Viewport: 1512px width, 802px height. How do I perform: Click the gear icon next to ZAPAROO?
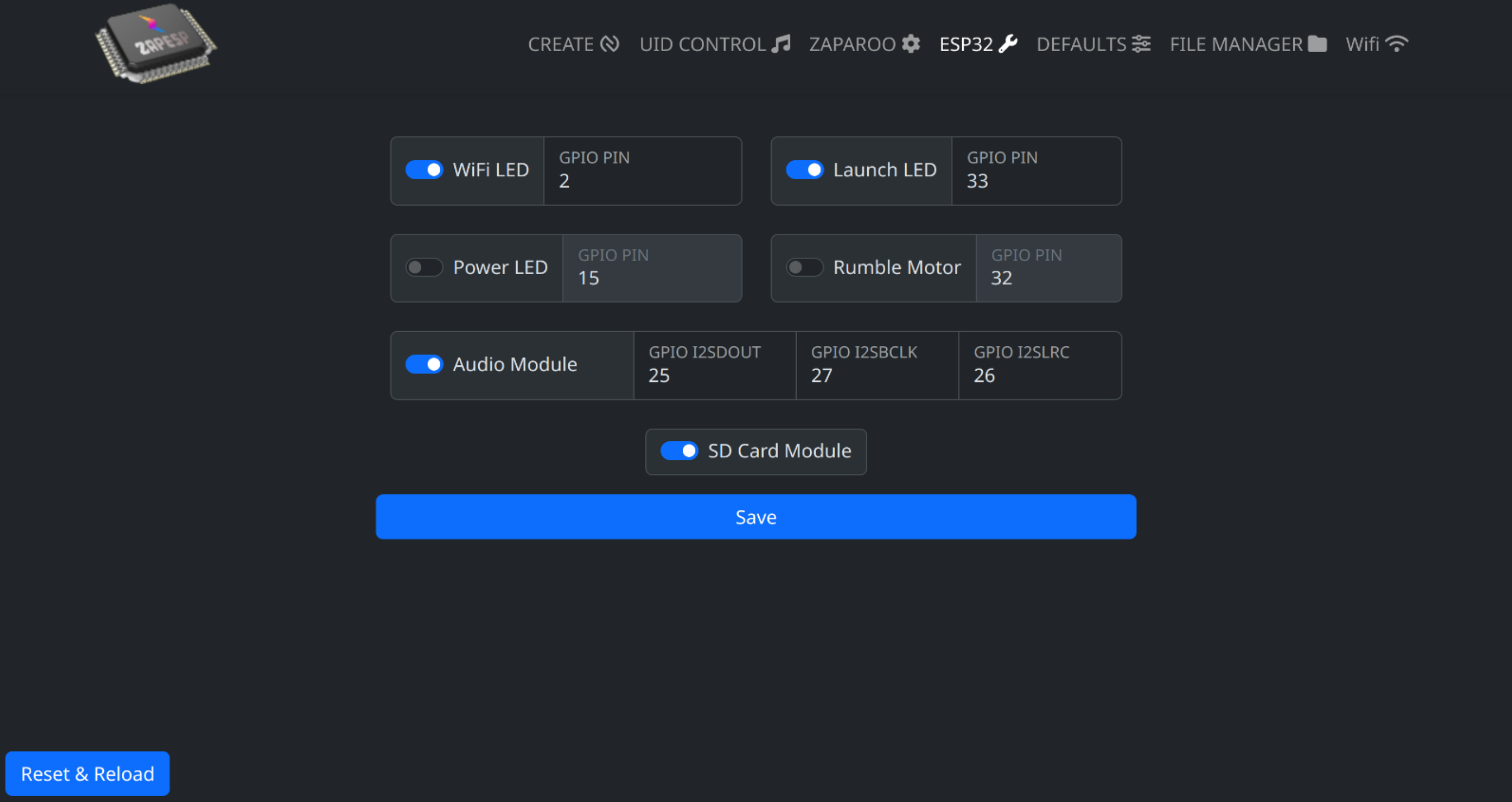911,43
